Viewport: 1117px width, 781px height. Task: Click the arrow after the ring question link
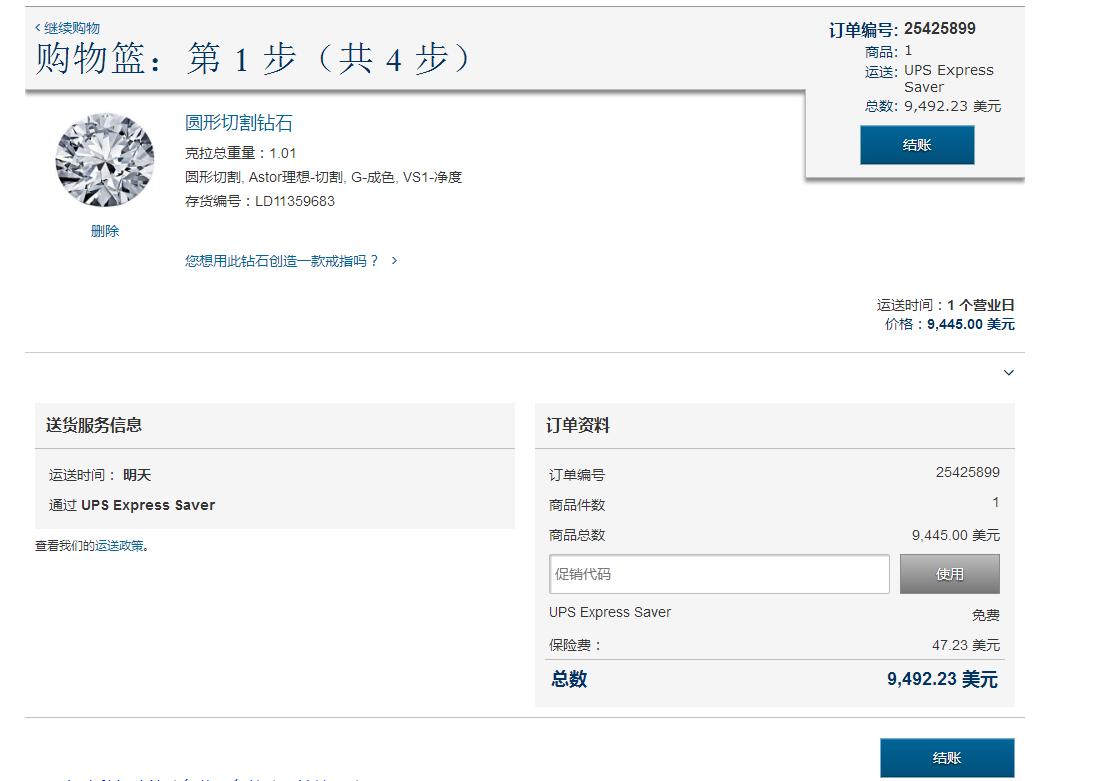[395, 259]
